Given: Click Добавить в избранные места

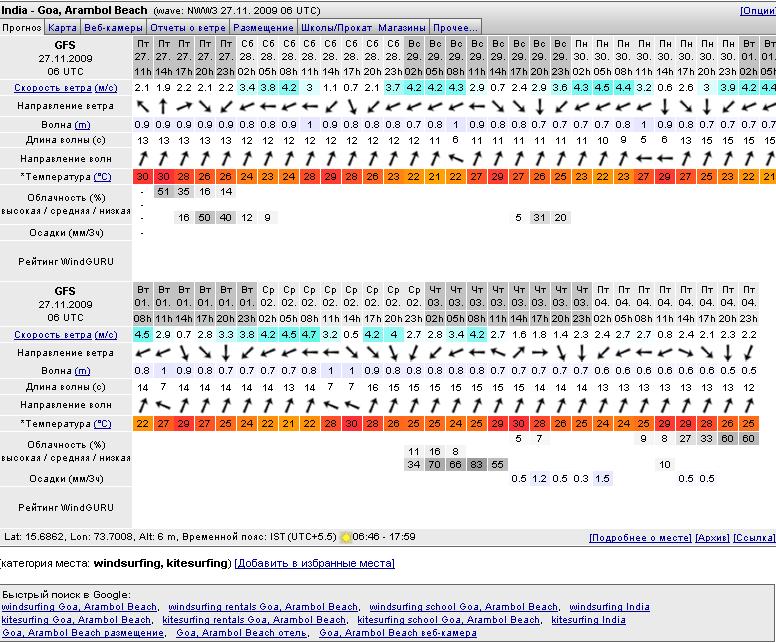Looking at the screenshot, I should [x=315, y=564].
